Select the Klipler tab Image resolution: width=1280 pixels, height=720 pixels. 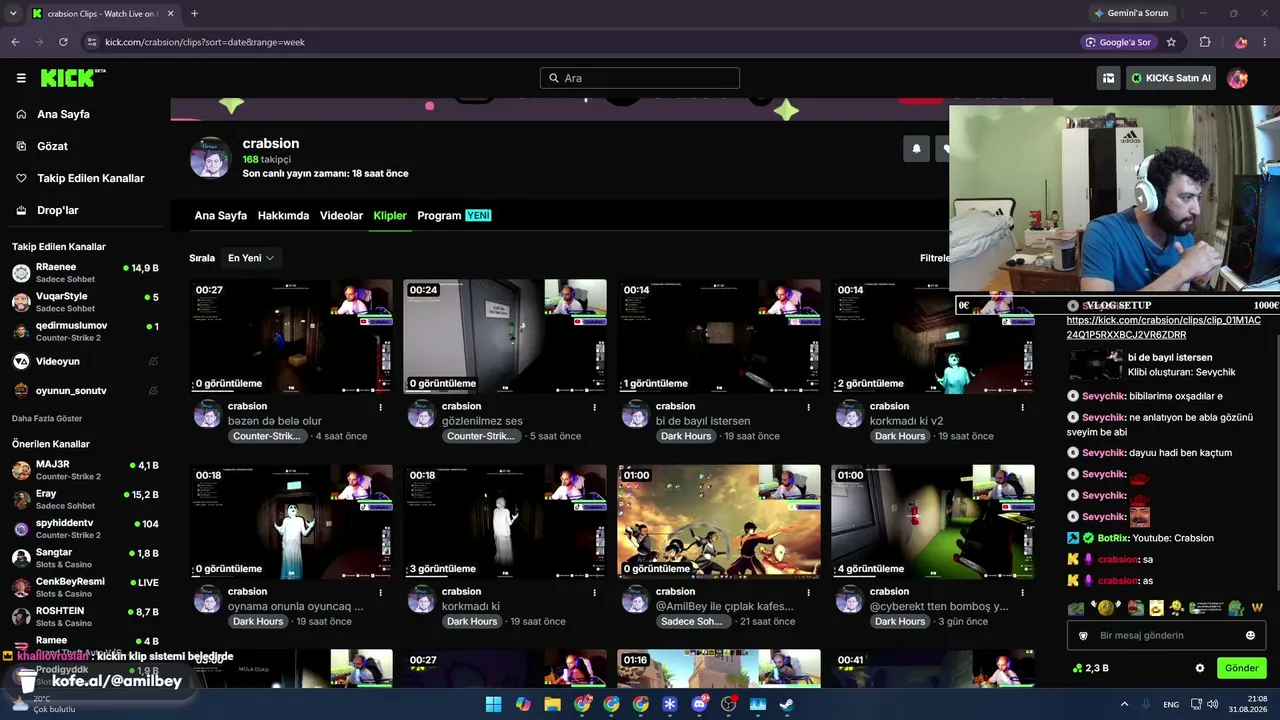tap(390, 216)
